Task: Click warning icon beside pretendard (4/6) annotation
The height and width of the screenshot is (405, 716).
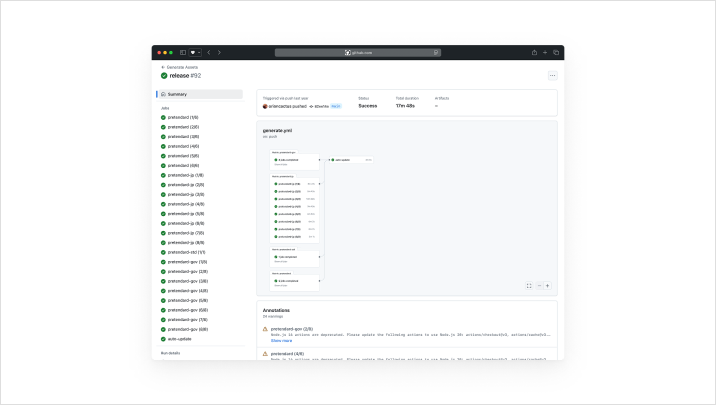Action: click(265, 353)
